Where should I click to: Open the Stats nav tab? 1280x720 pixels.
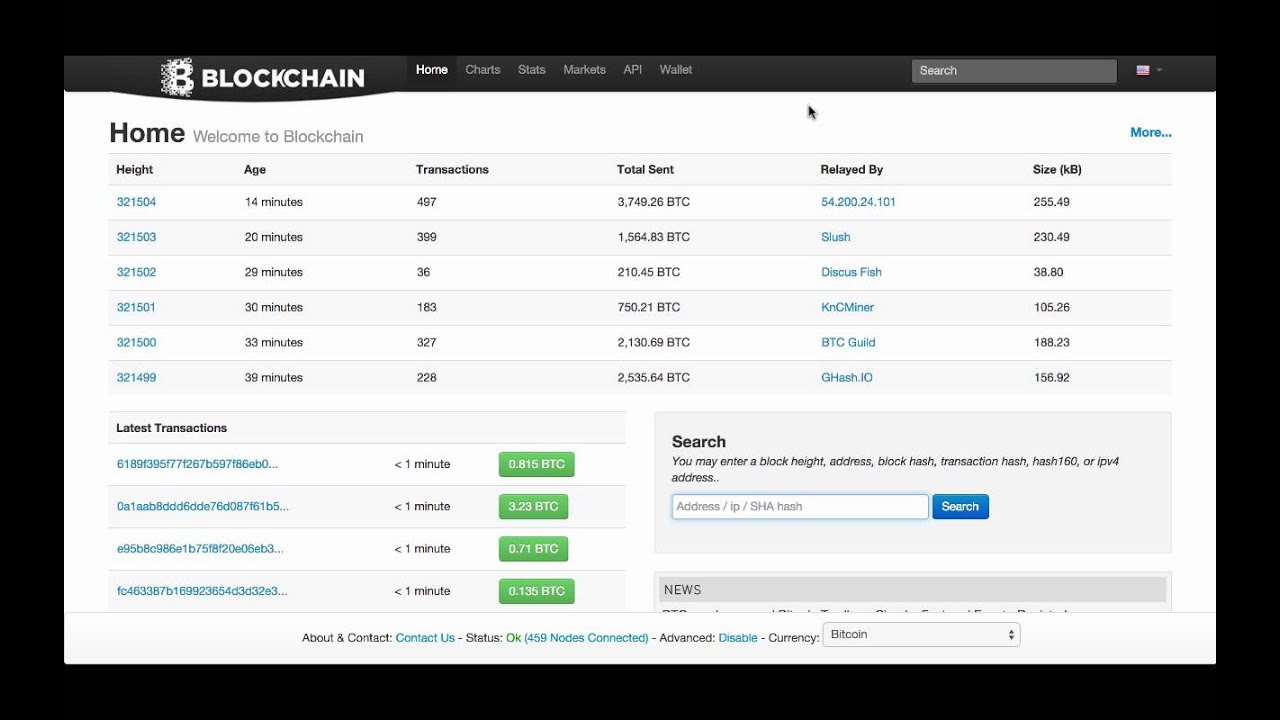tap(532, 70)
